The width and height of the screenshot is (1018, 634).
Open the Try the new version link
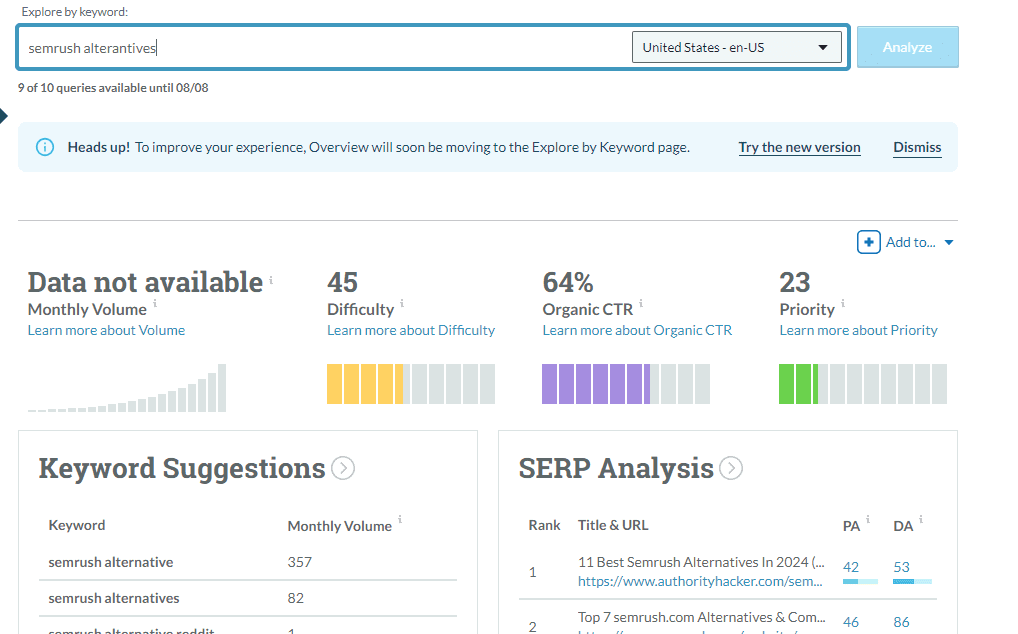(799, 147)
